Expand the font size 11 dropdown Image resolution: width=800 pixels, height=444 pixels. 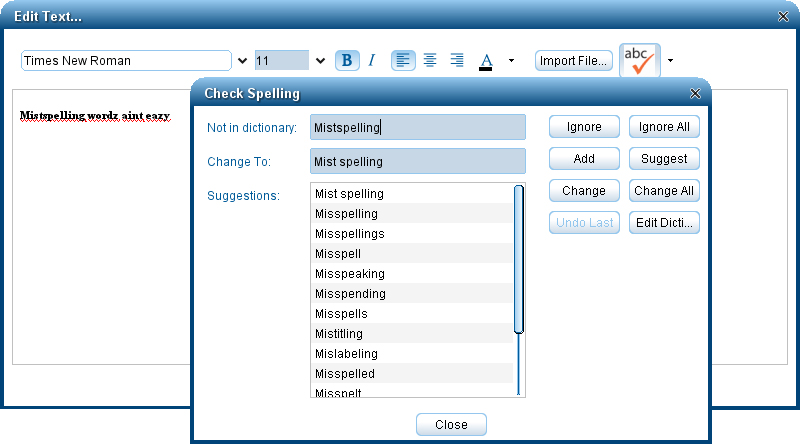[320, 61]
